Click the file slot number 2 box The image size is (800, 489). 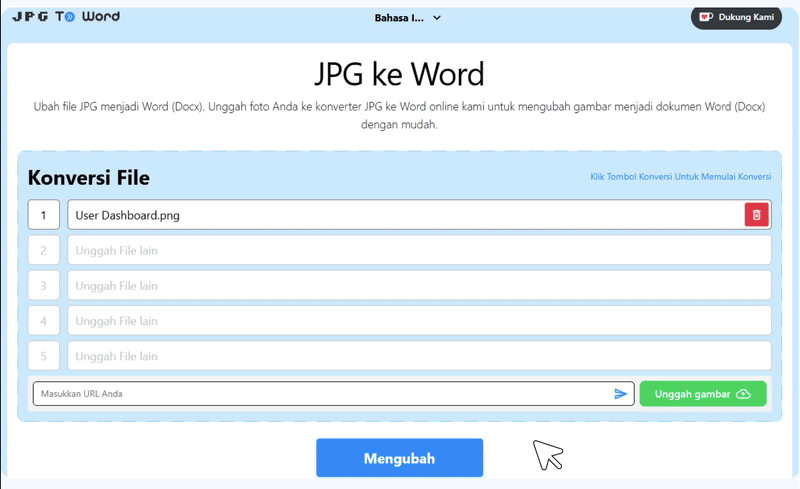coord(43,250)
